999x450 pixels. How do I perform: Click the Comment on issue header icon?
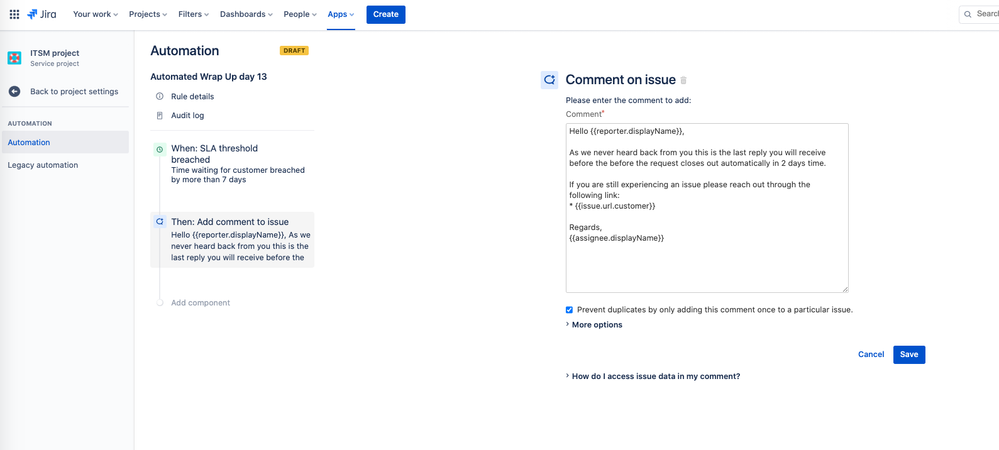549,80
